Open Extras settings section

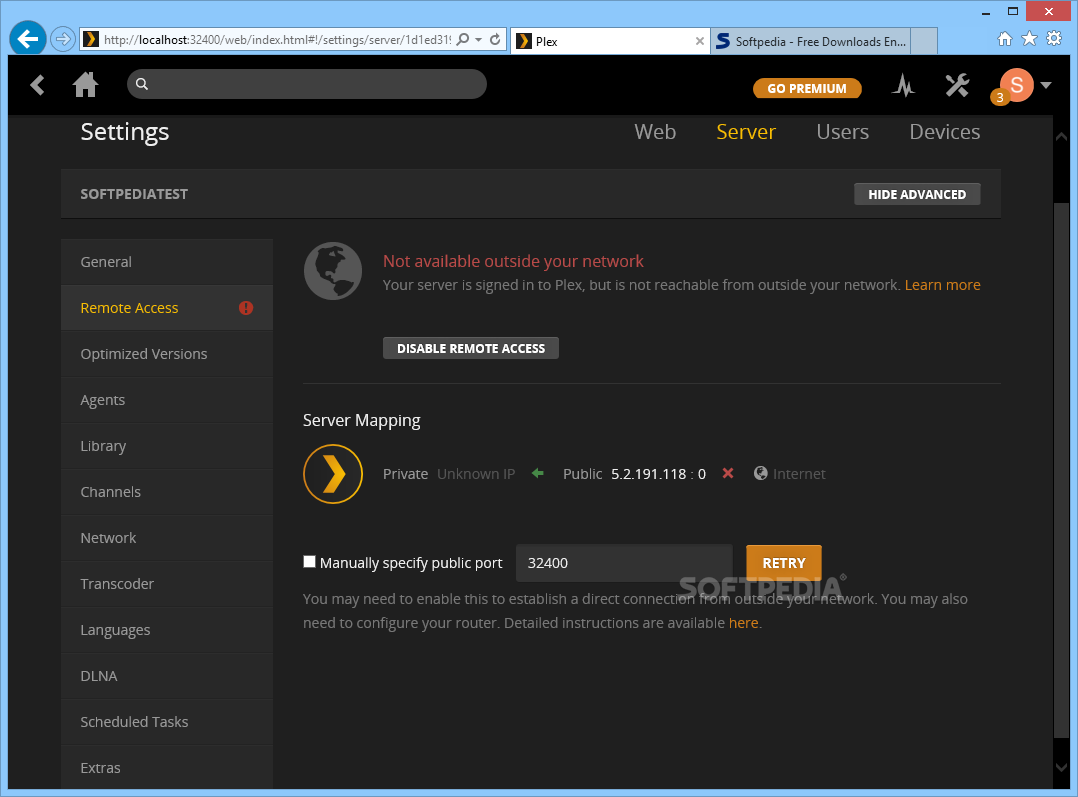point(167,767)
